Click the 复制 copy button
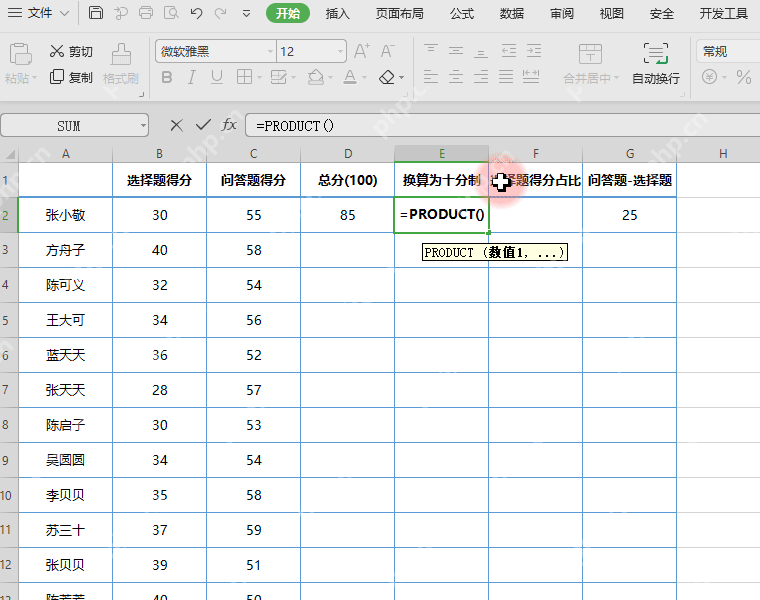 [x=71, y=77]
